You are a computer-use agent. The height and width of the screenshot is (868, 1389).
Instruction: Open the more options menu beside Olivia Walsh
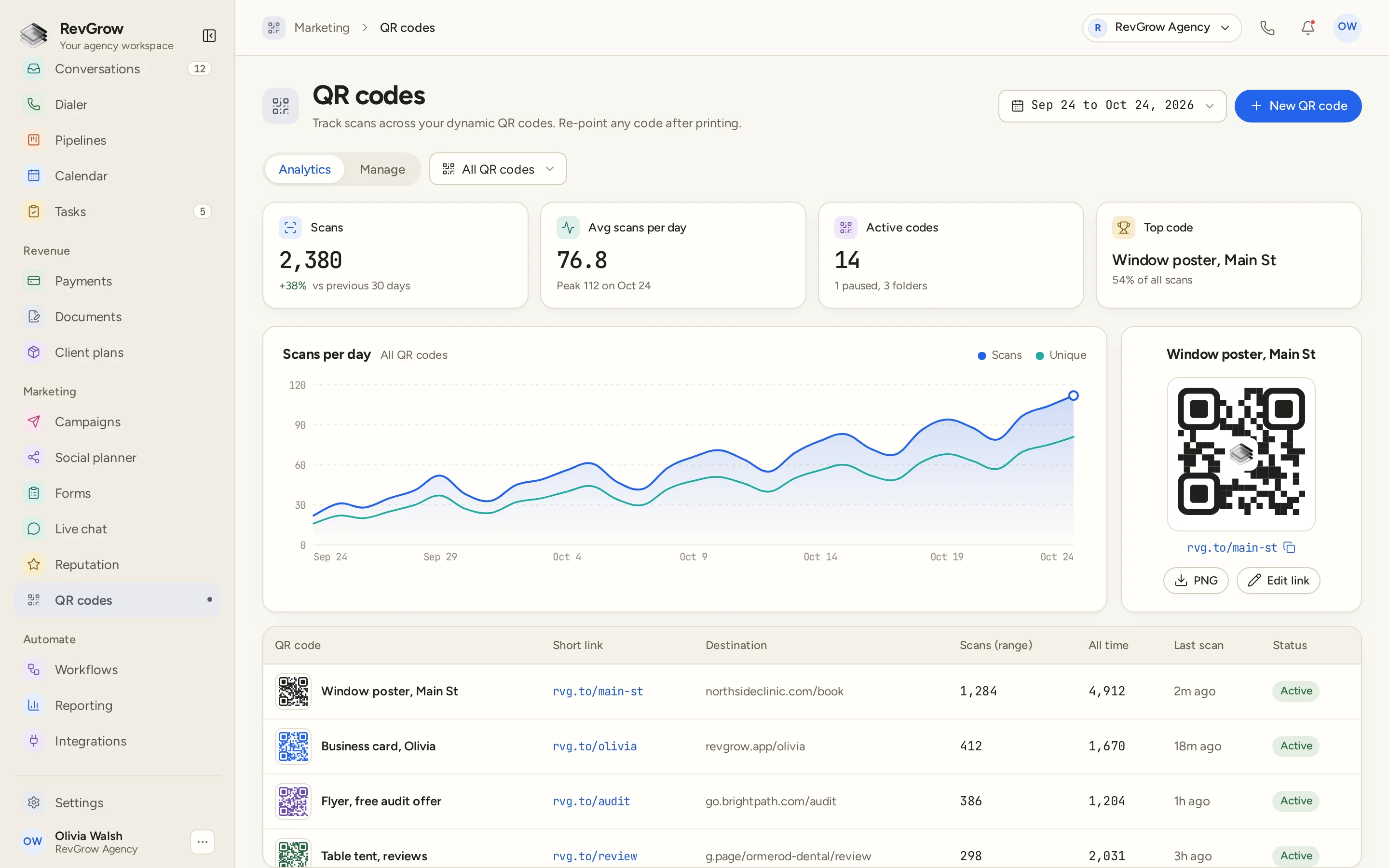coord(202,841)
